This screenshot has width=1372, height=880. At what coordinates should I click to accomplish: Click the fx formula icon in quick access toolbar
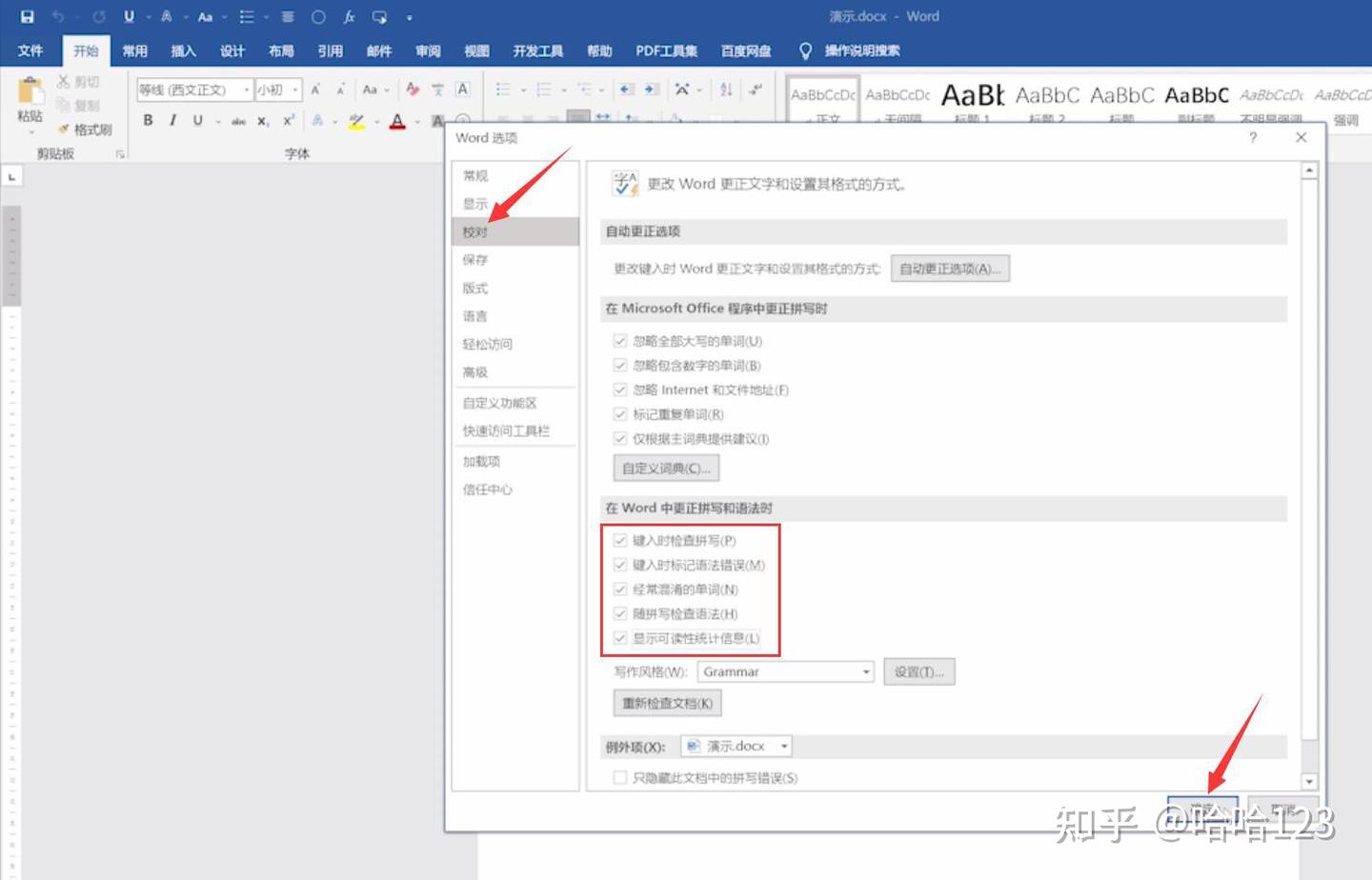click(349, 16)
